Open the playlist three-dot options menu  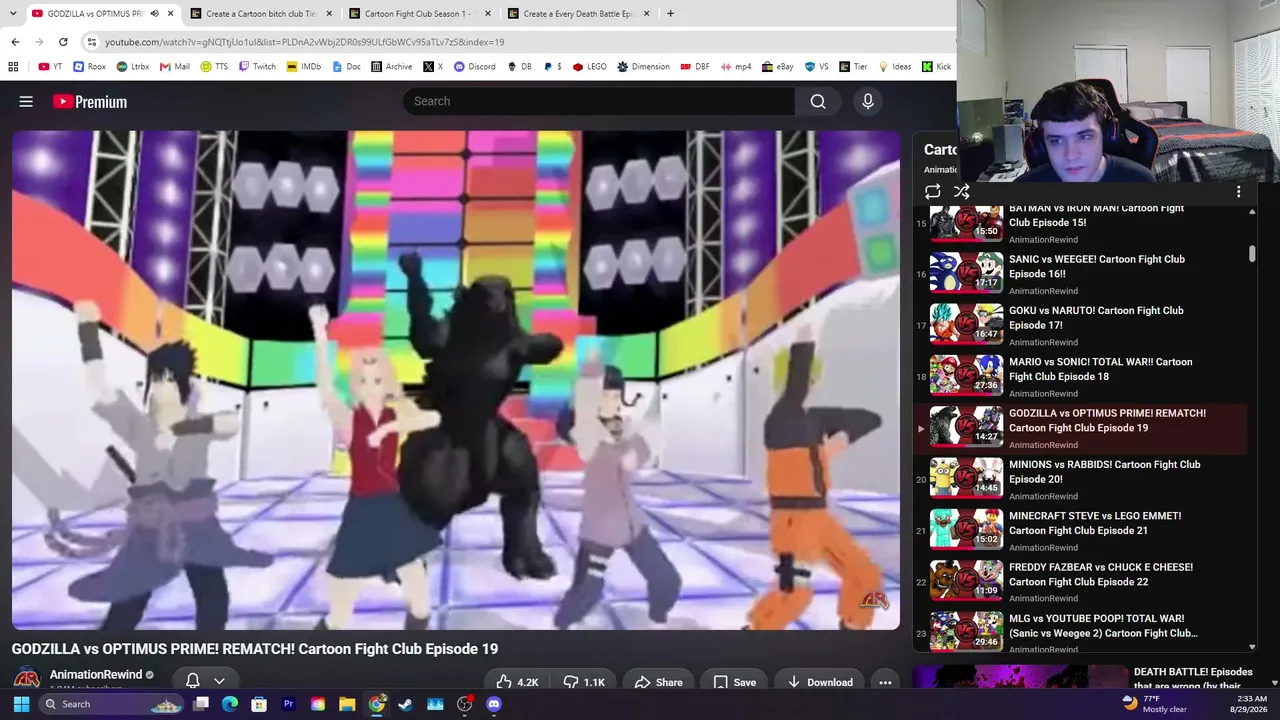click(1238, 191)
